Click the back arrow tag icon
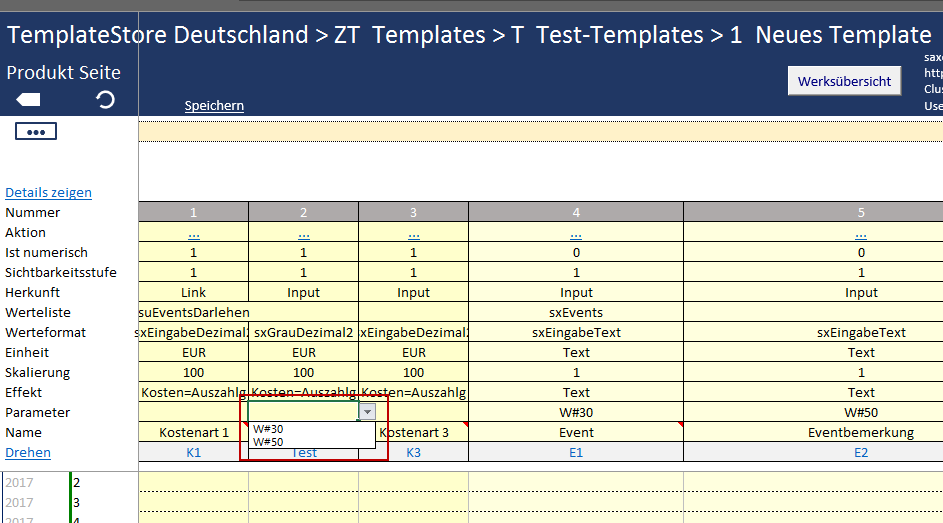 click(x=28, y=99)
